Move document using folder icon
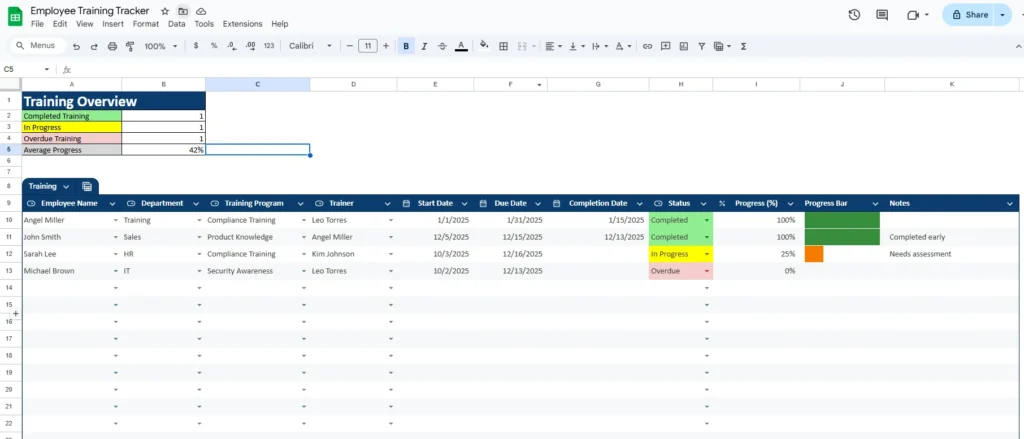The height and width of the screenshot is (439, 1024). point(183,11)
